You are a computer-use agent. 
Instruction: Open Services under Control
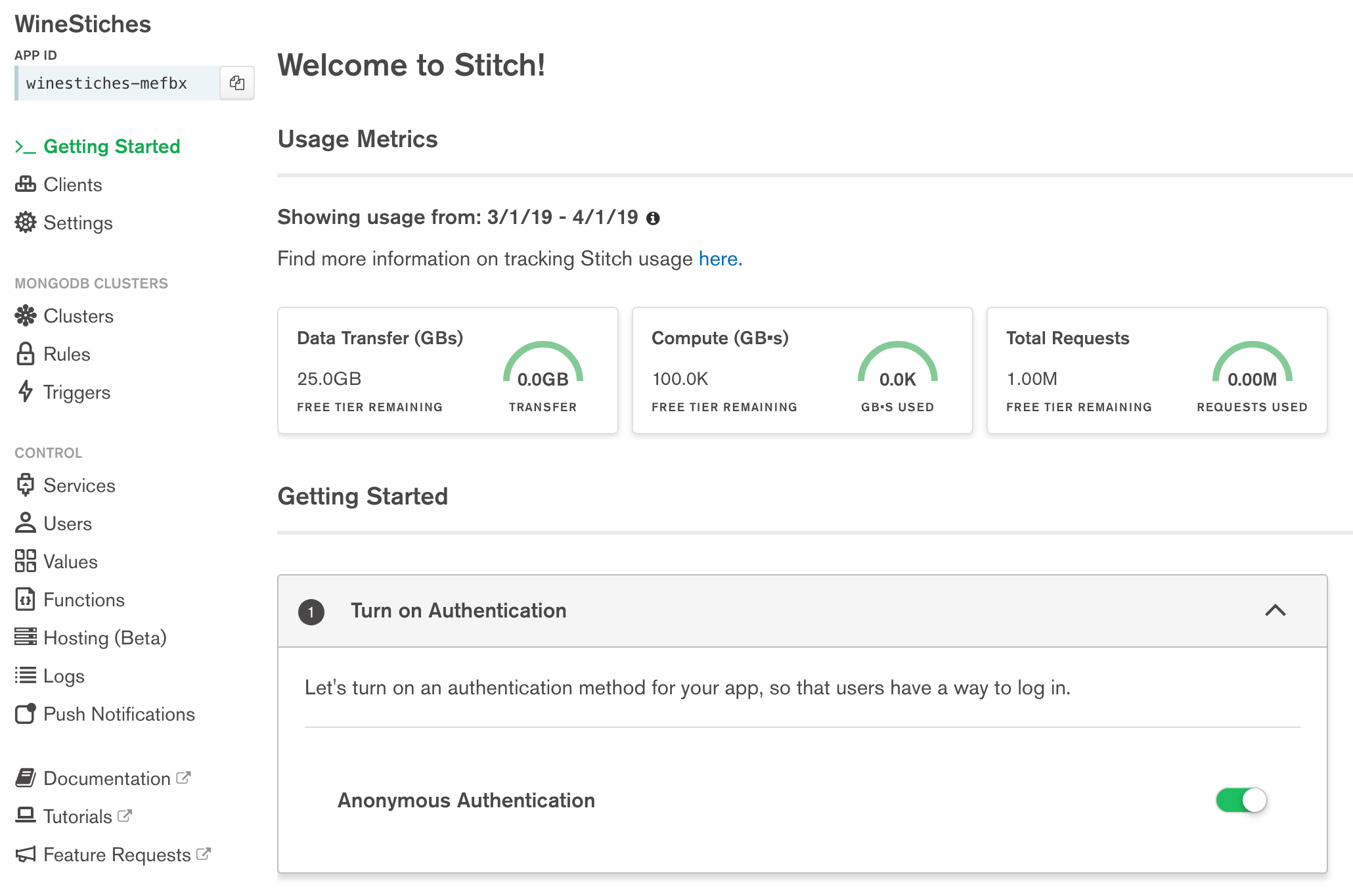pos(79,485)
